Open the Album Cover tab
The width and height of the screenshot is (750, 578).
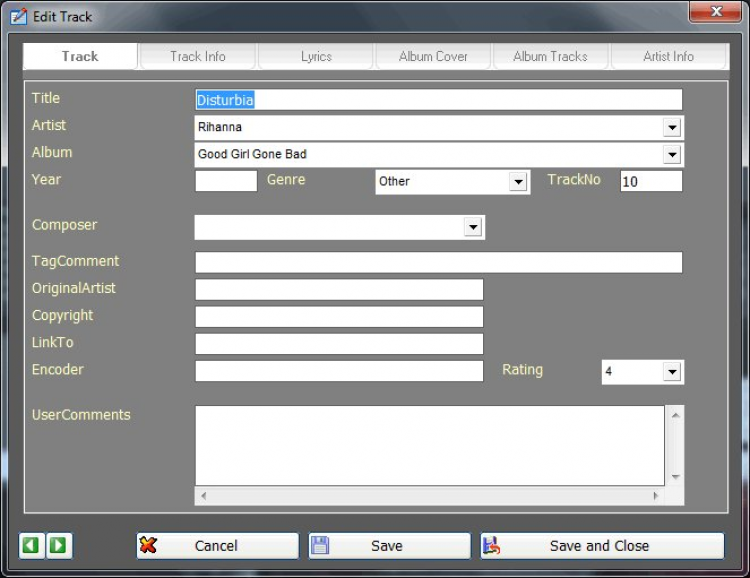[x=433, y=56]
